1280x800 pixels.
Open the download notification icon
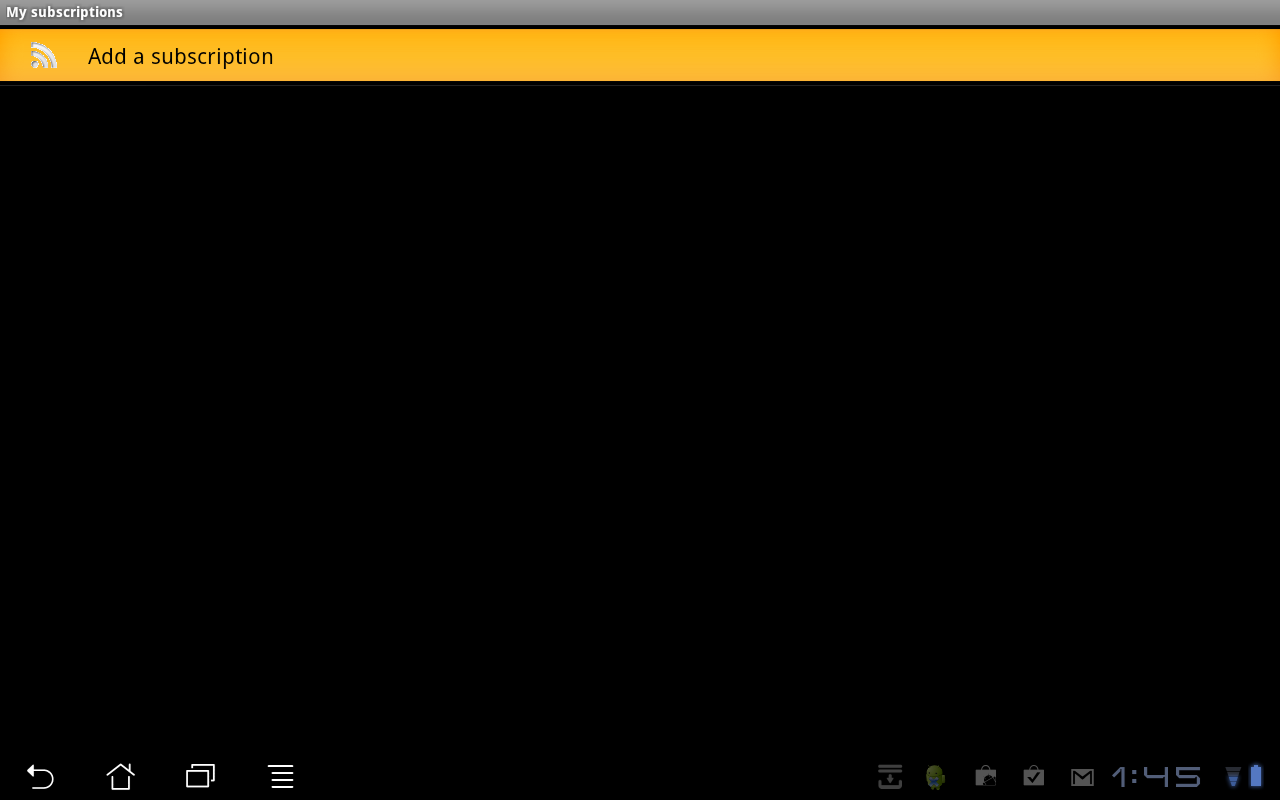tap(889, 776)
